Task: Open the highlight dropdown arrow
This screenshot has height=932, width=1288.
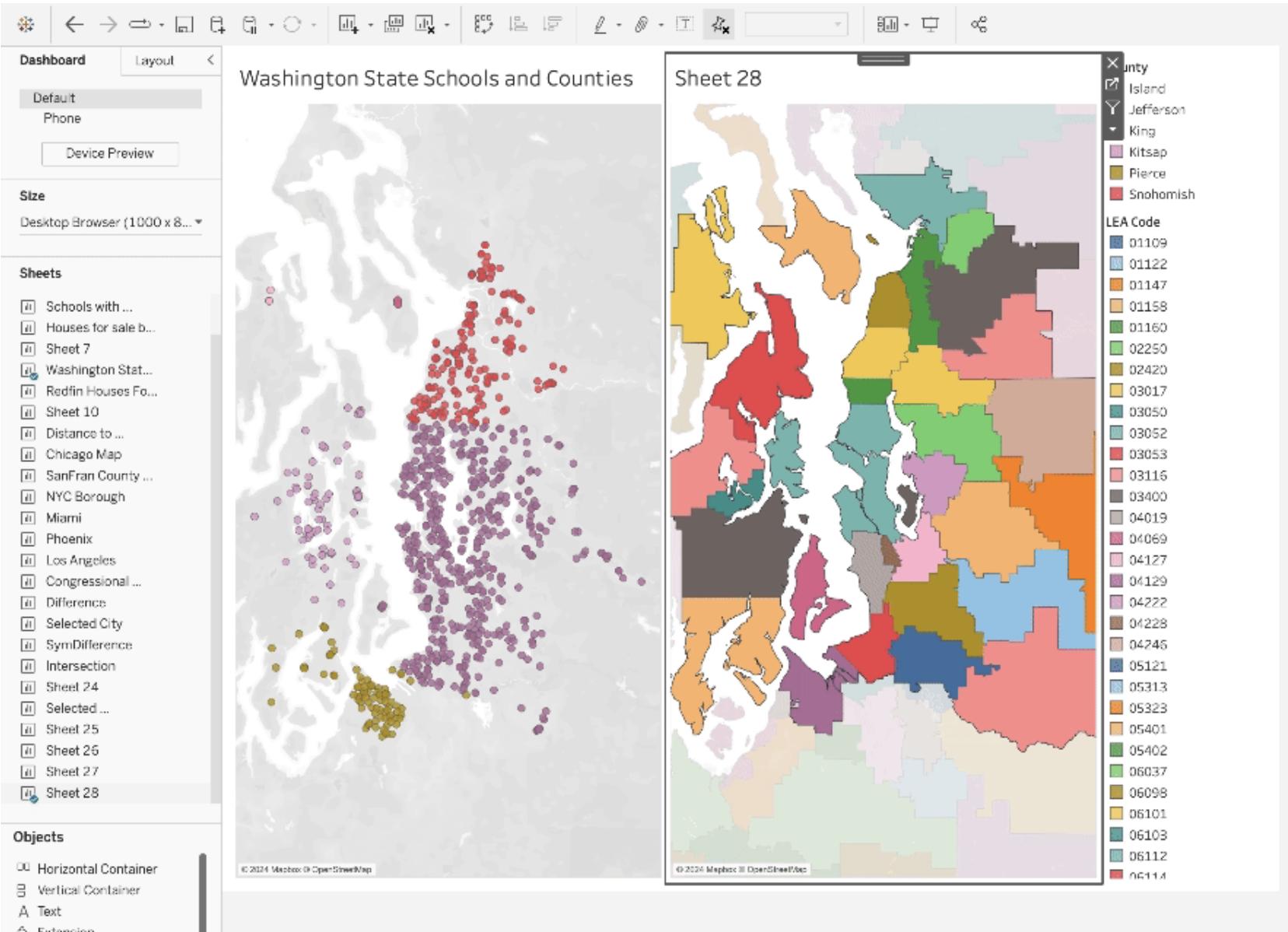Action: click(618, 26)
